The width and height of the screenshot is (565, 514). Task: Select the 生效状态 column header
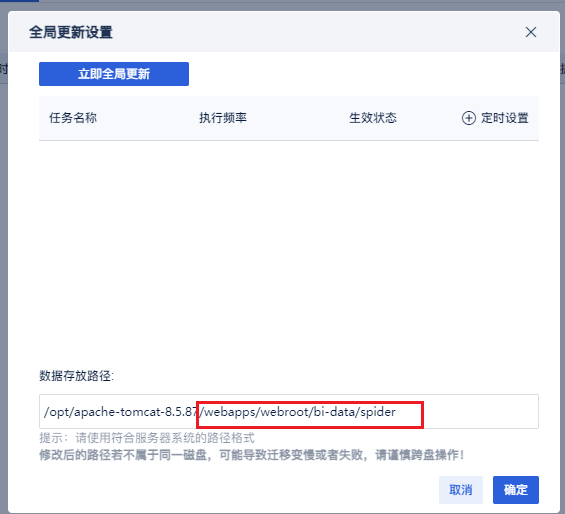click(x=373, y=118)
